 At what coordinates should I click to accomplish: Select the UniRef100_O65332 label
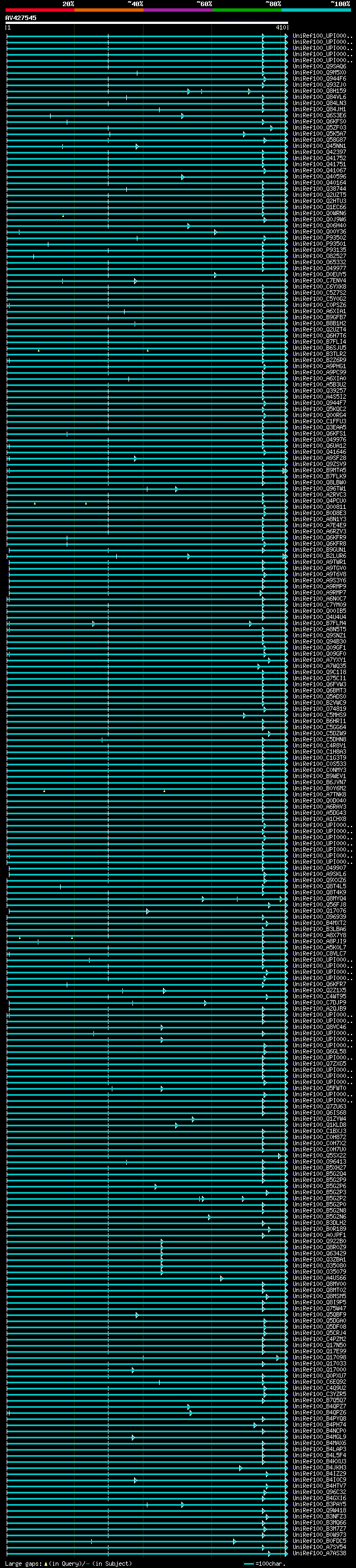click(319, 262)
